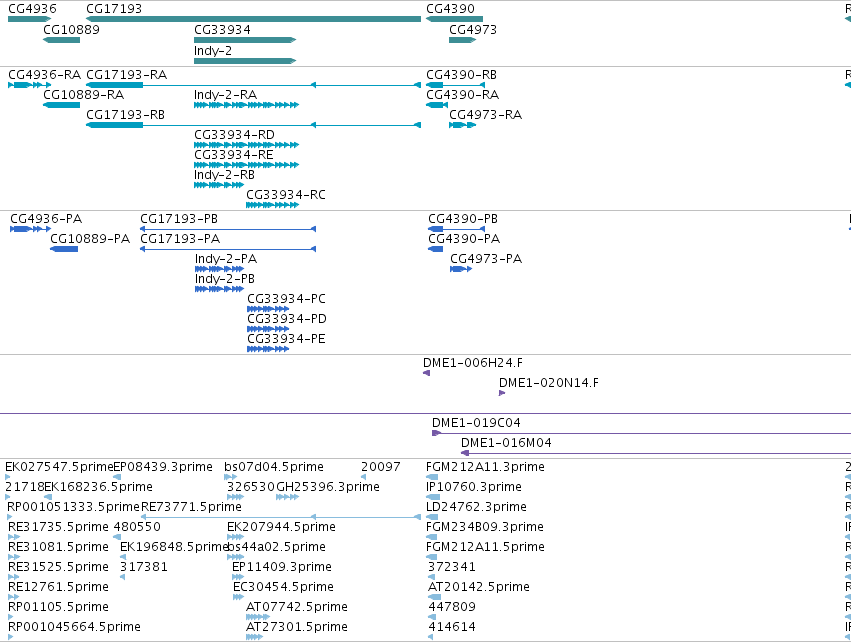851x642 pixels.
Task: Select protein CG10889-PA label
Action: pyautogui.click(x=90, y=239)
